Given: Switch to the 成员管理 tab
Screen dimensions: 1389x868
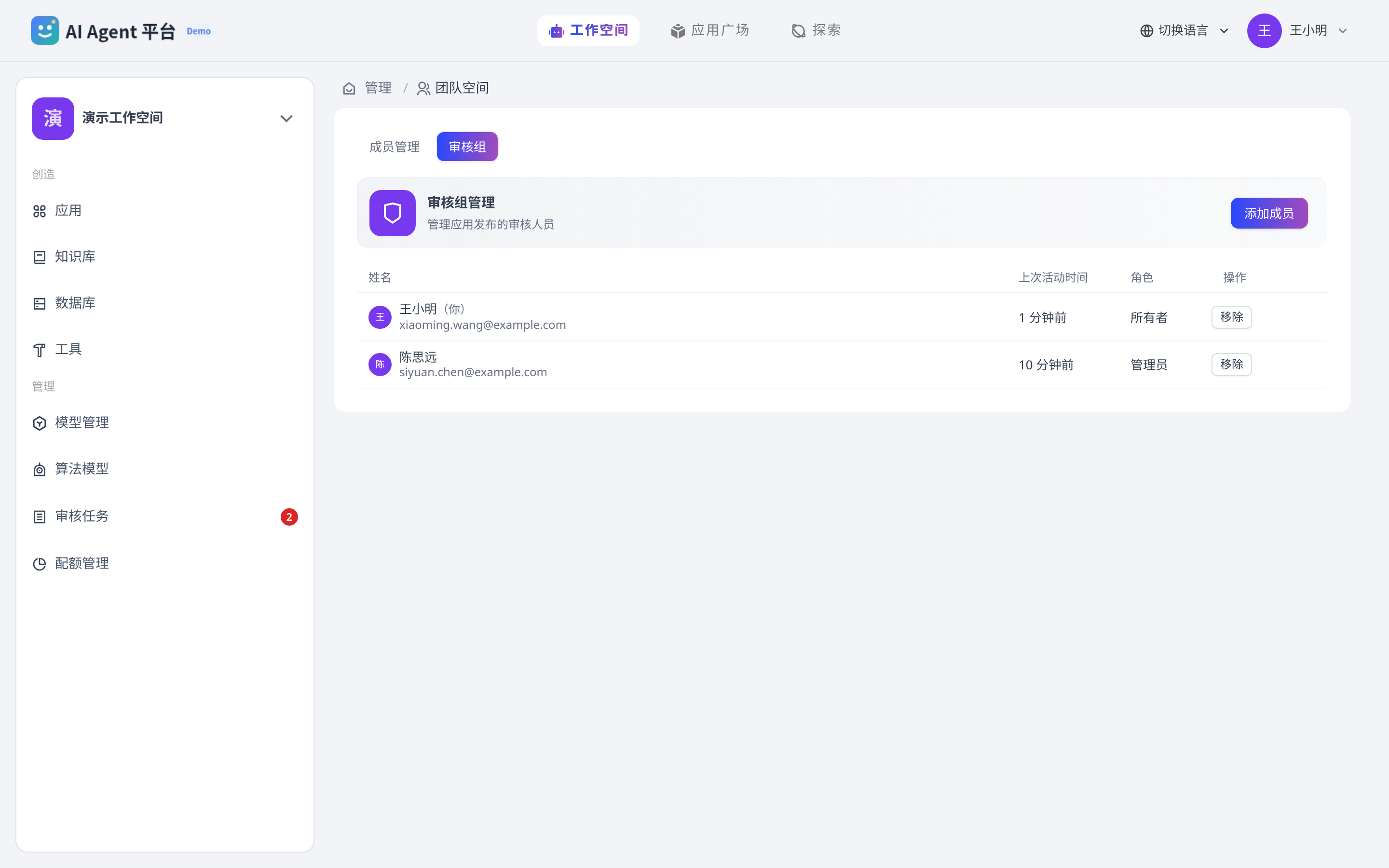Looking at the screenshot, I should pos(395,147).
